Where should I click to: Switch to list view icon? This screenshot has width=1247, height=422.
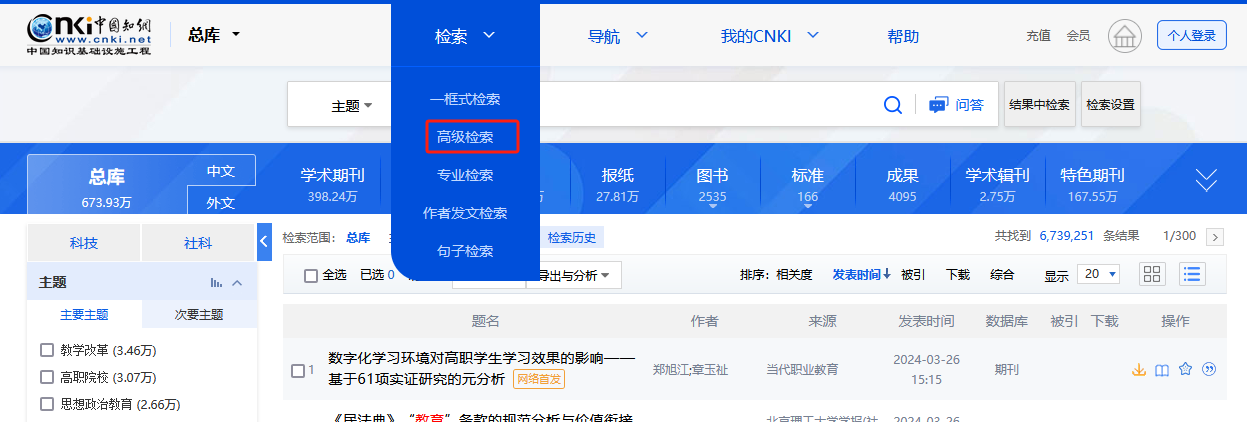tap(1192, 274)
